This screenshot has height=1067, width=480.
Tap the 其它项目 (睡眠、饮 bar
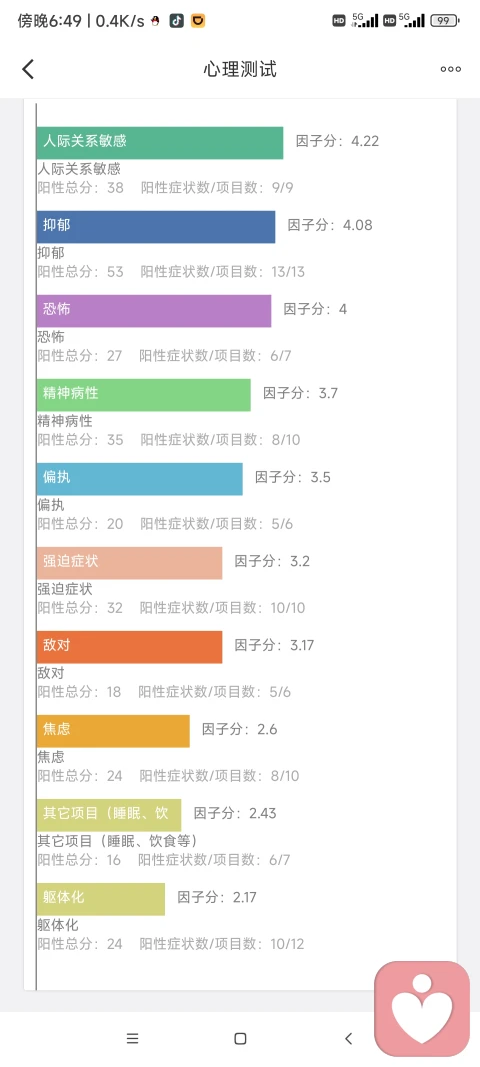(x=109, y=815)
